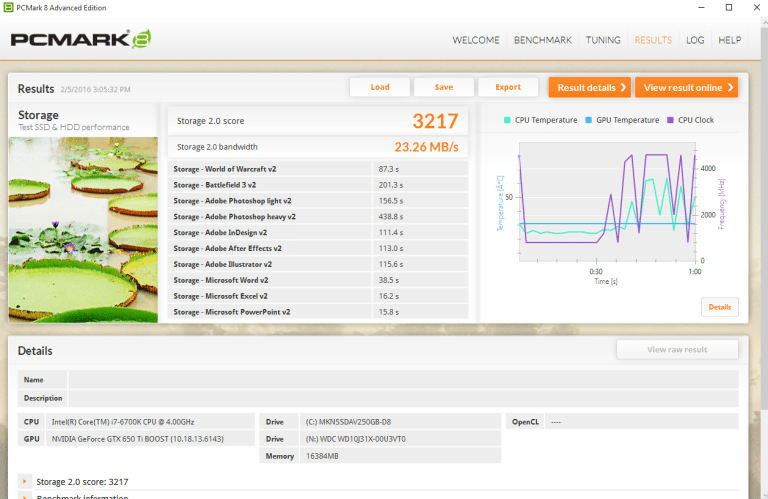Viewport: 768px width, 499px height.
Task: Click the CPU Temperature legend swatch
Action: (x=507, y=120)
